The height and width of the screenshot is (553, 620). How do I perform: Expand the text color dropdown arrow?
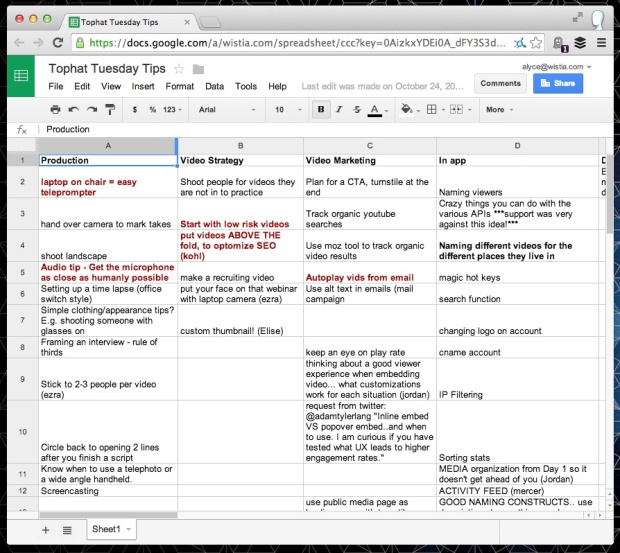(x=387, y=111)
